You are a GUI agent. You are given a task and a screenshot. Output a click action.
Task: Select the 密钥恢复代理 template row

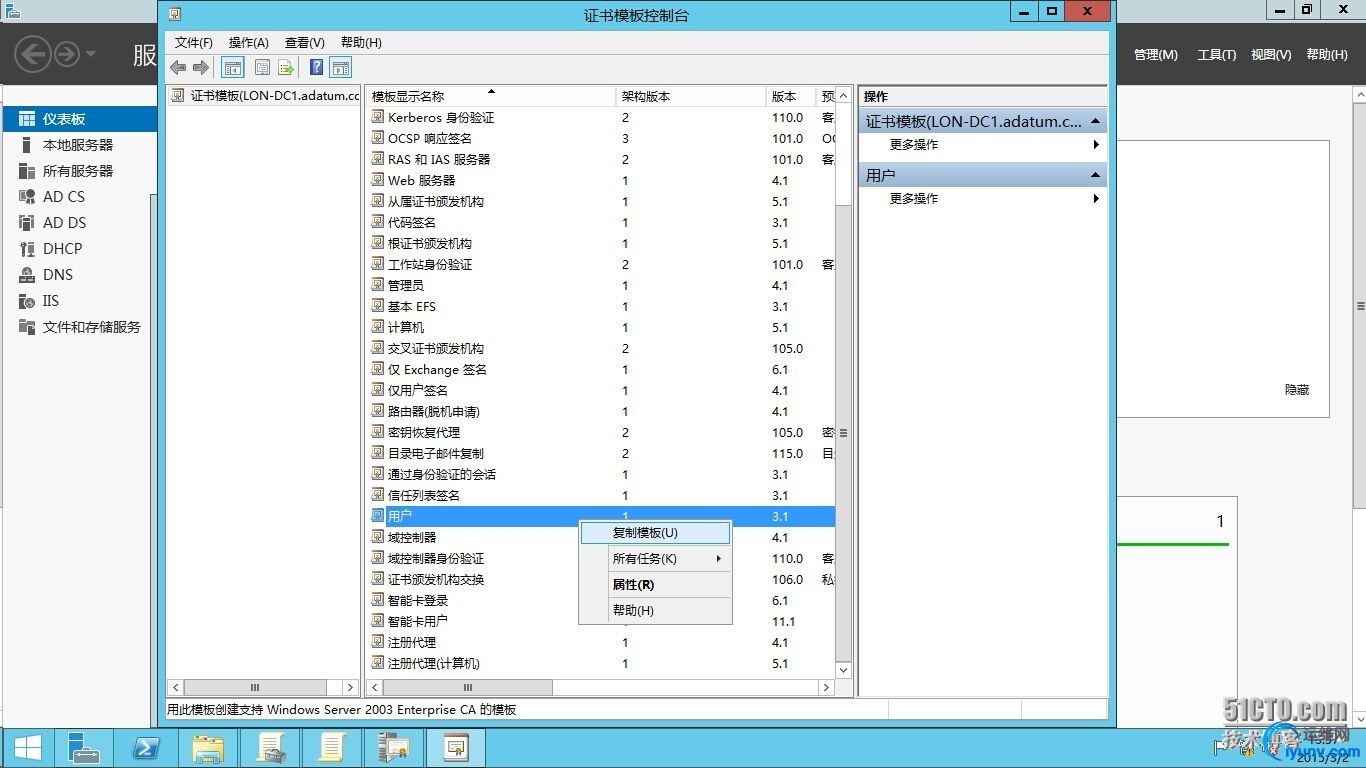coord(600,432)
